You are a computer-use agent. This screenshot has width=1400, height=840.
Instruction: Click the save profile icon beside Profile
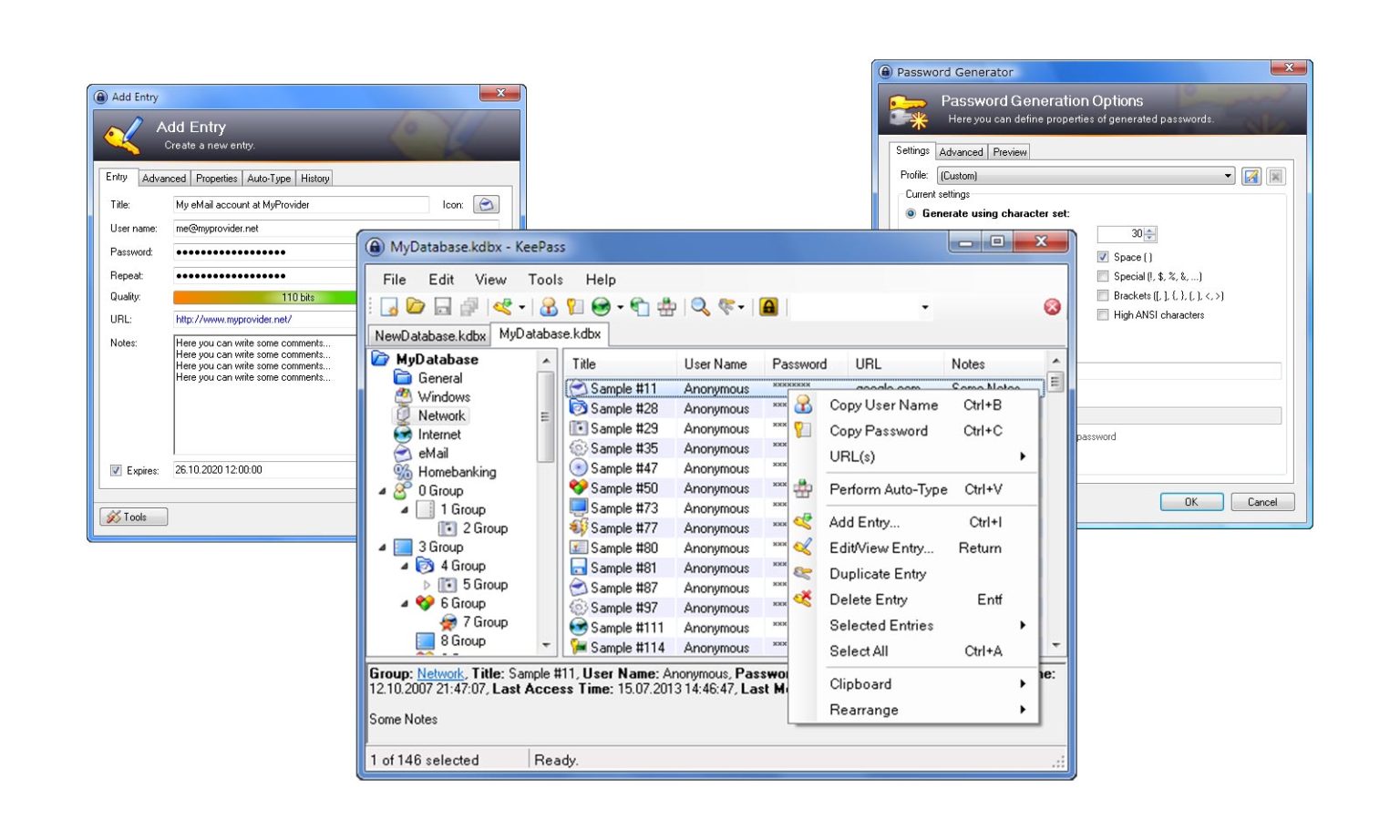coord(1251,176)
